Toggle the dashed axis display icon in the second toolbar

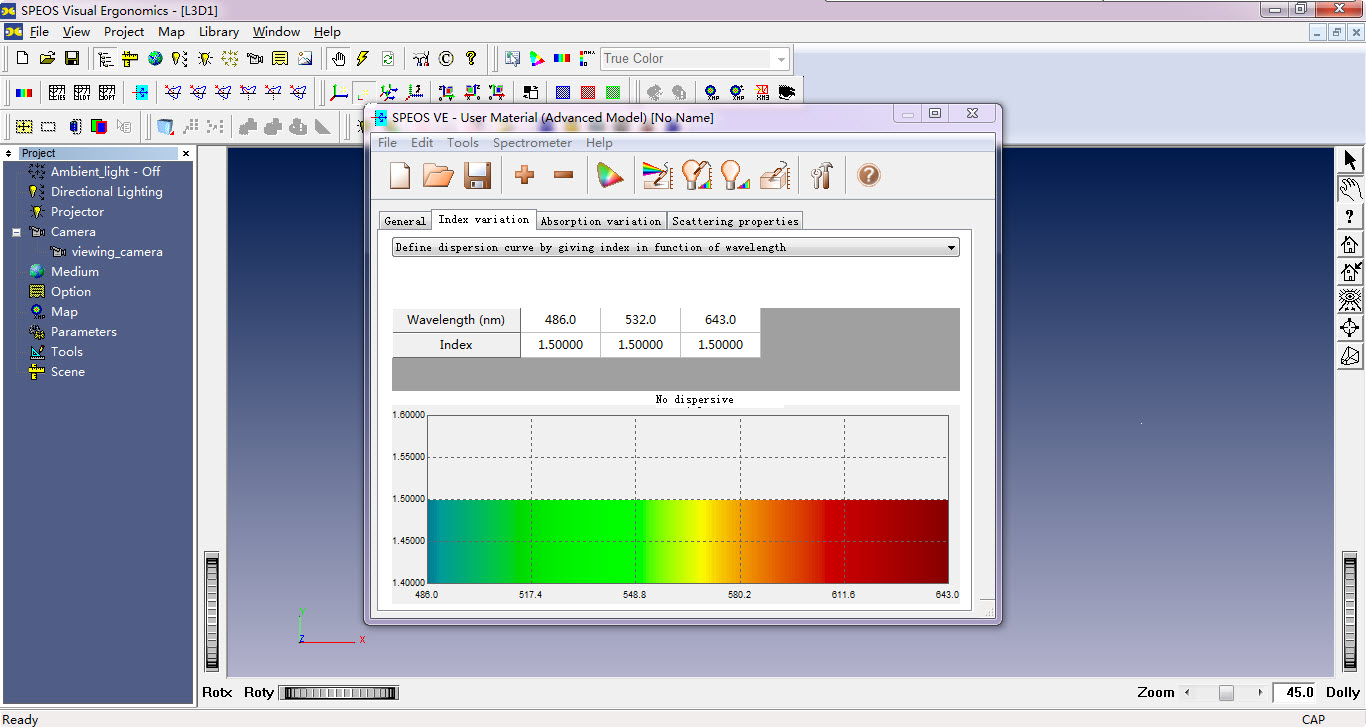[x=365, y=93]
